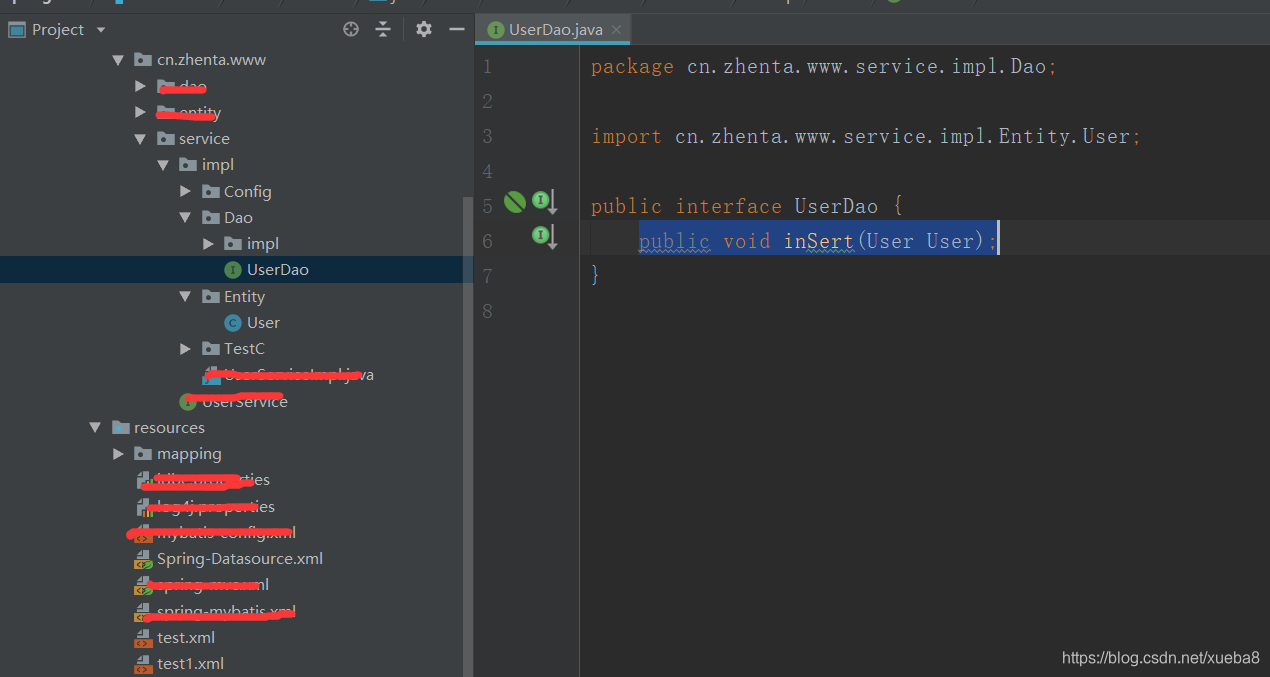1270x677 pixels.
Task: Open Project panel settings gear
Action: pos(424,29)
